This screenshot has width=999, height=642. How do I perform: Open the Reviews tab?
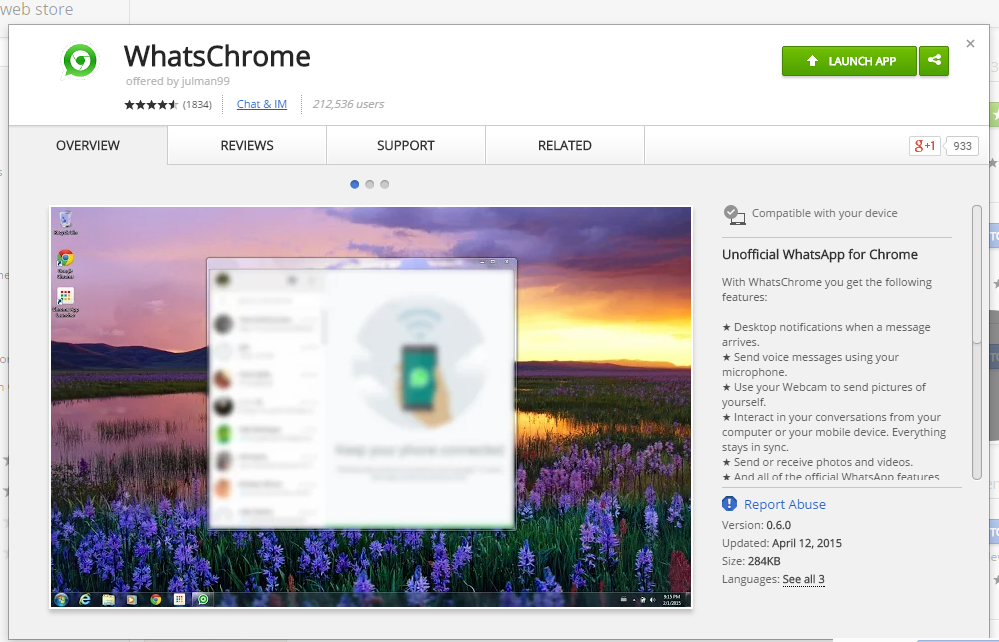pyautogui.click(x=247, y=145)
